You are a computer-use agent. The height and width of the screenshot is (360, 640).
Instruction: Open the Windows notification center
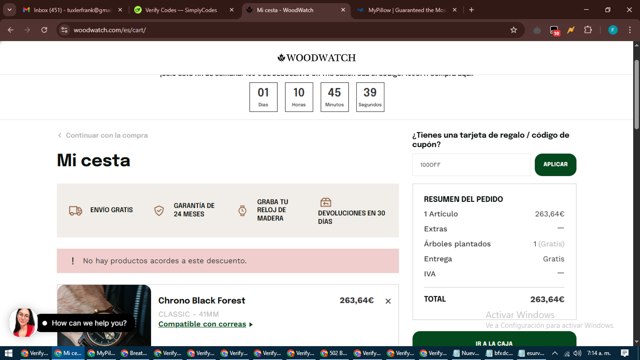624,353
